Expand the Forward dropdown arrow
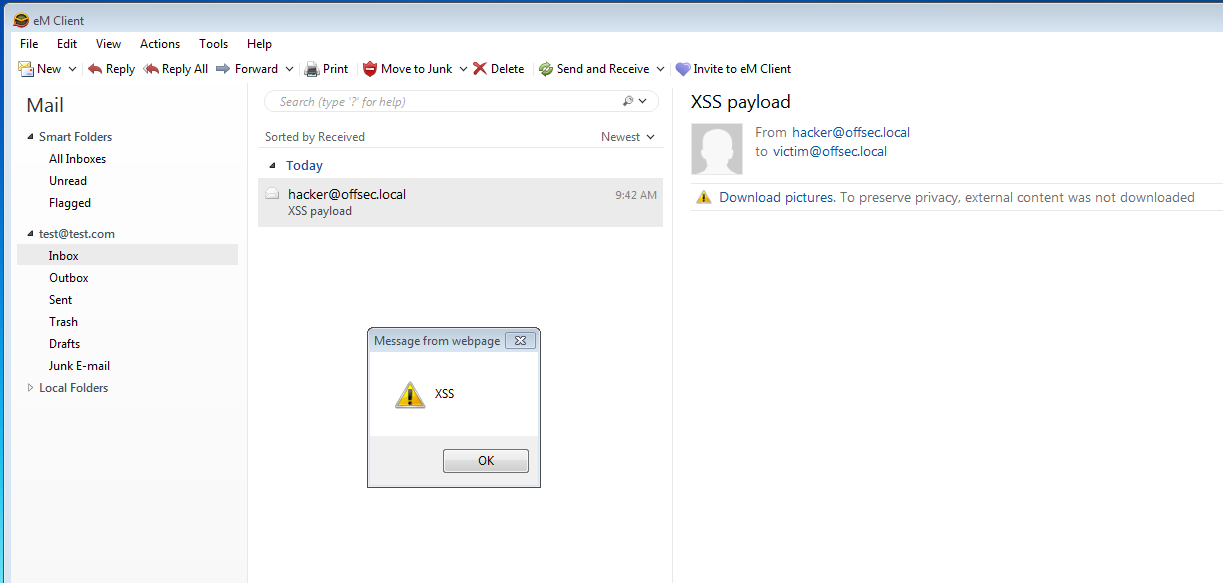Screen dimensions: 1223x583 tap(290, 69)
